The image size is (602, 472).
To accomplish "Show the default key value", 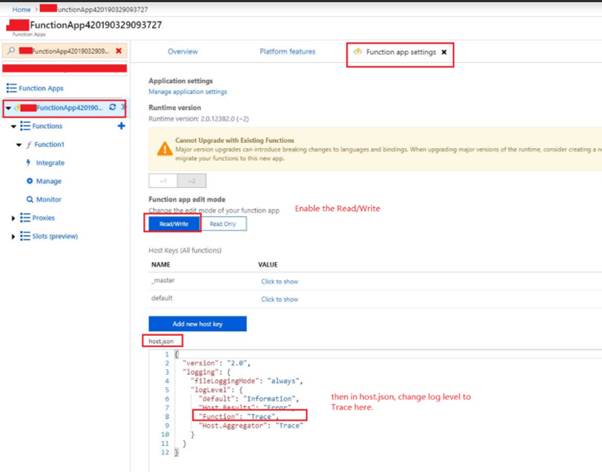I will 280,299.
